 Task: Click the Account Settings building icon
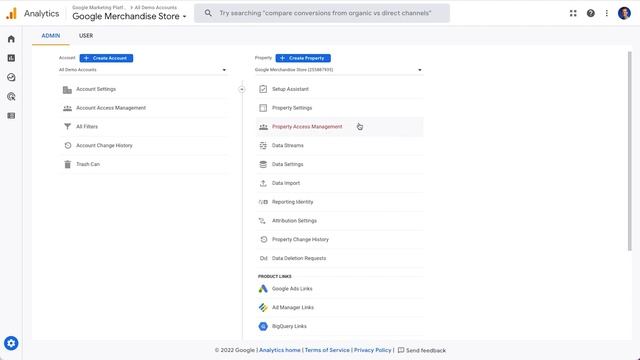[x=67, y=89]
